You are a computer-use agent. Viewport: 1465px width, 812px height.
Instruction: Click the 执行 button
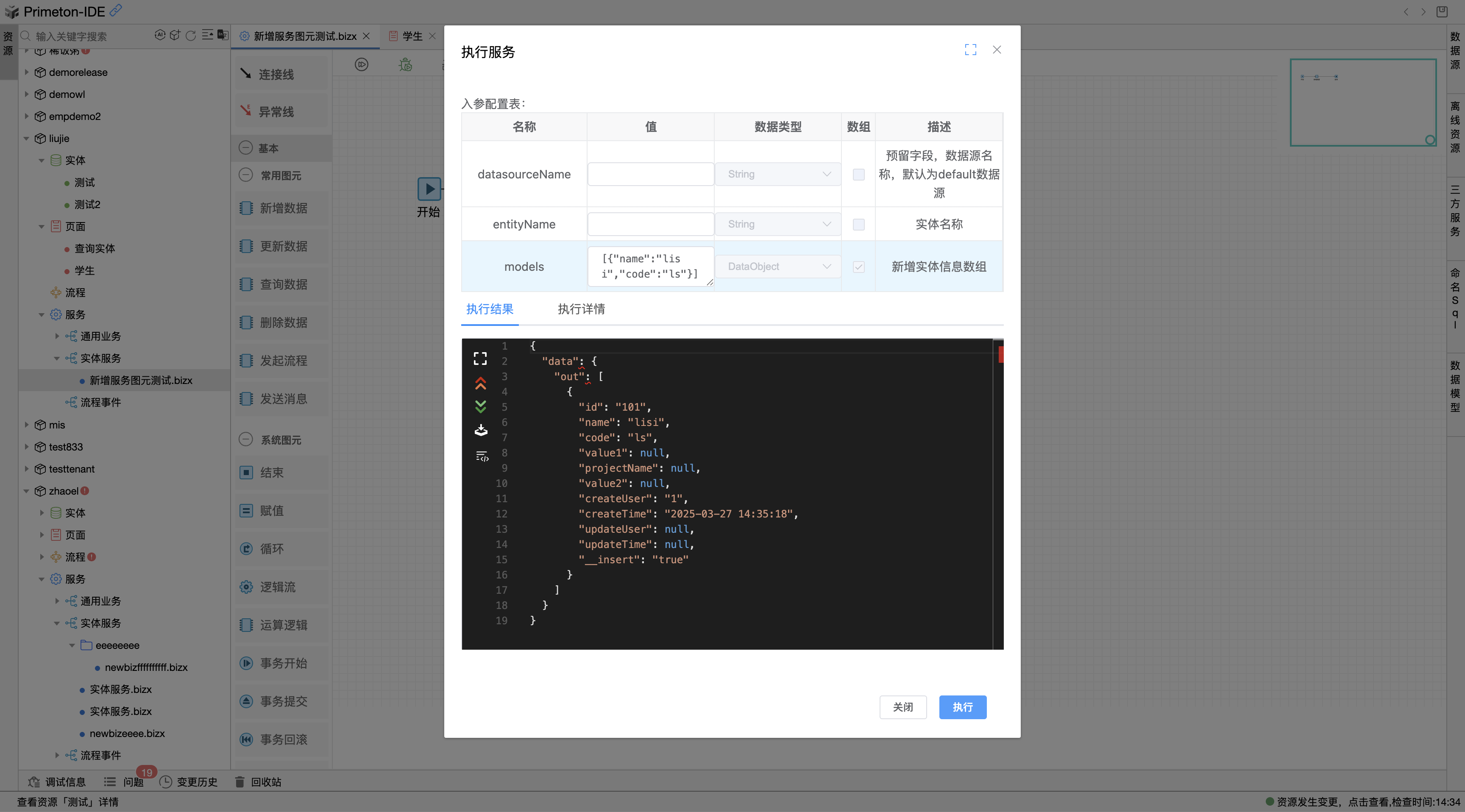tap(962, 707)
